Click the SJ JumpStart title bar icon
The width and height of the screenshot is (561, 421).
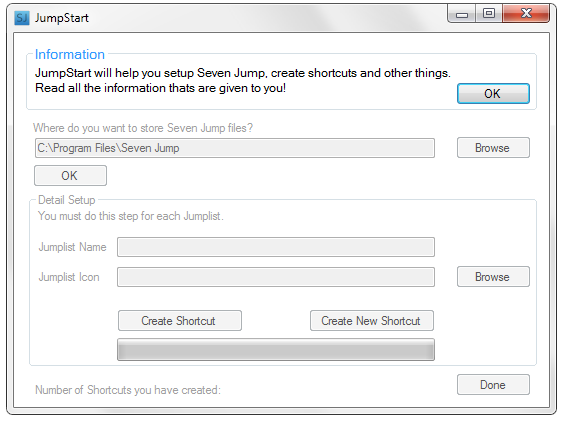pyautogui.click(x=21, y=18)
